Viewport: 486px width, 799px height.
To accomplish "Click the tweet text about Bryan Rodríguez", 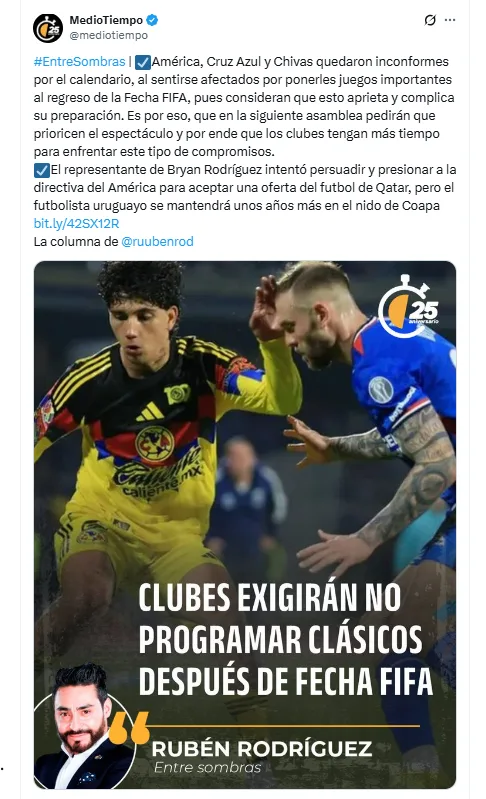I will [x=245, y=188].
